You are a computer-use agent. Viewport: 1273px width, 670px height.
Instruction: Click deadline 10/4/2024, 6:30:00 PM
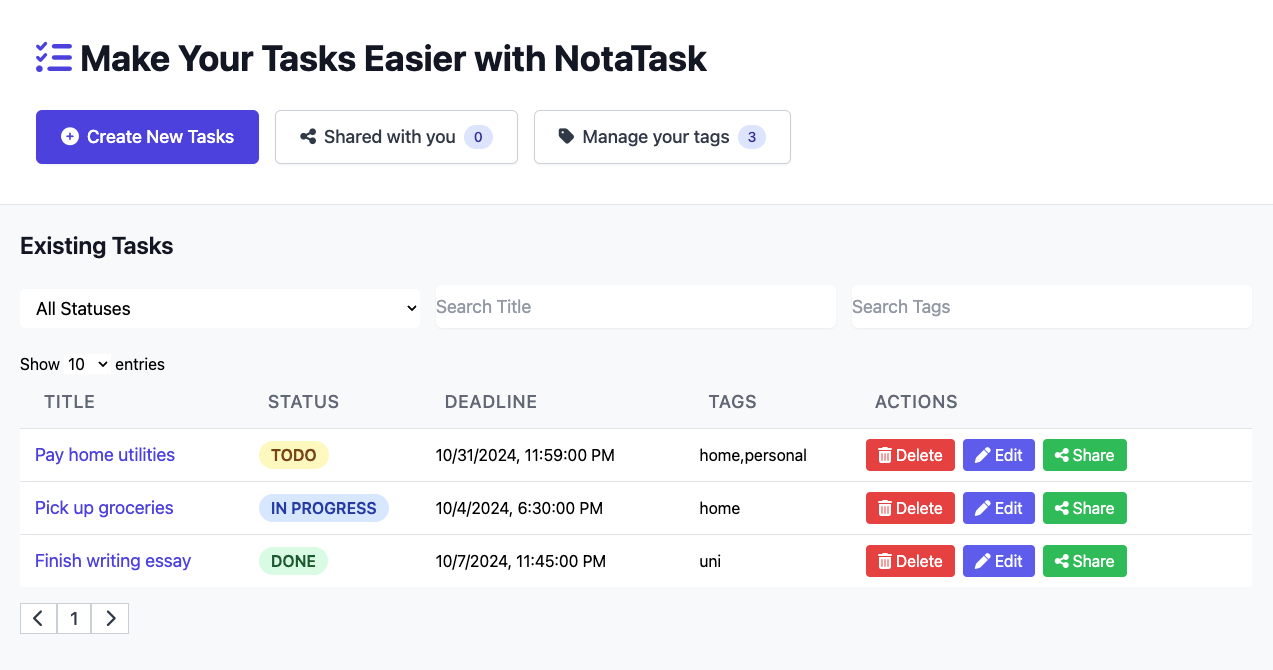tap(519, 508)
